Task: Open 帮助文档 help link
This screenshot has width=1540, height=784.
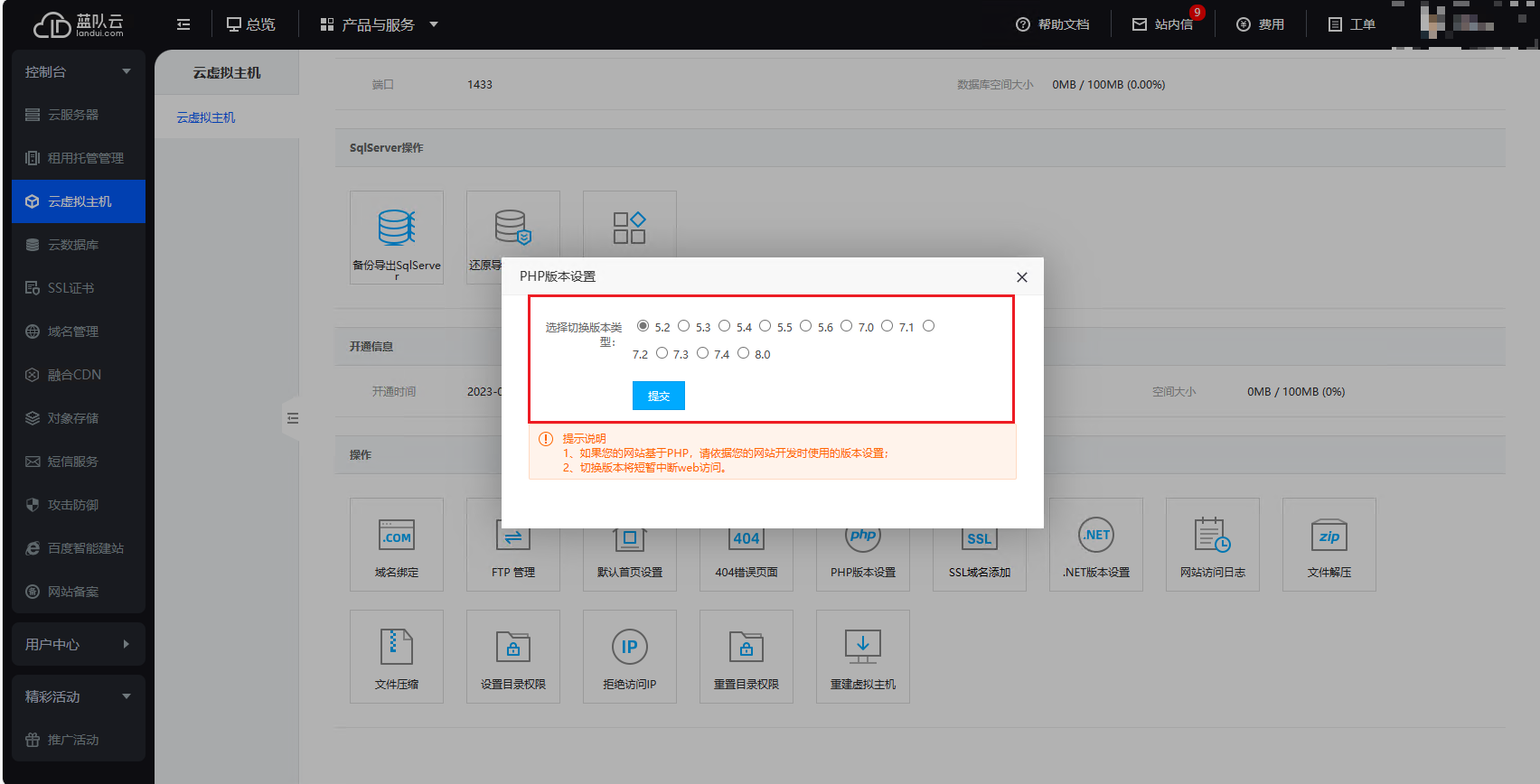Action: pyautogui.click(x=1053, y=24)
